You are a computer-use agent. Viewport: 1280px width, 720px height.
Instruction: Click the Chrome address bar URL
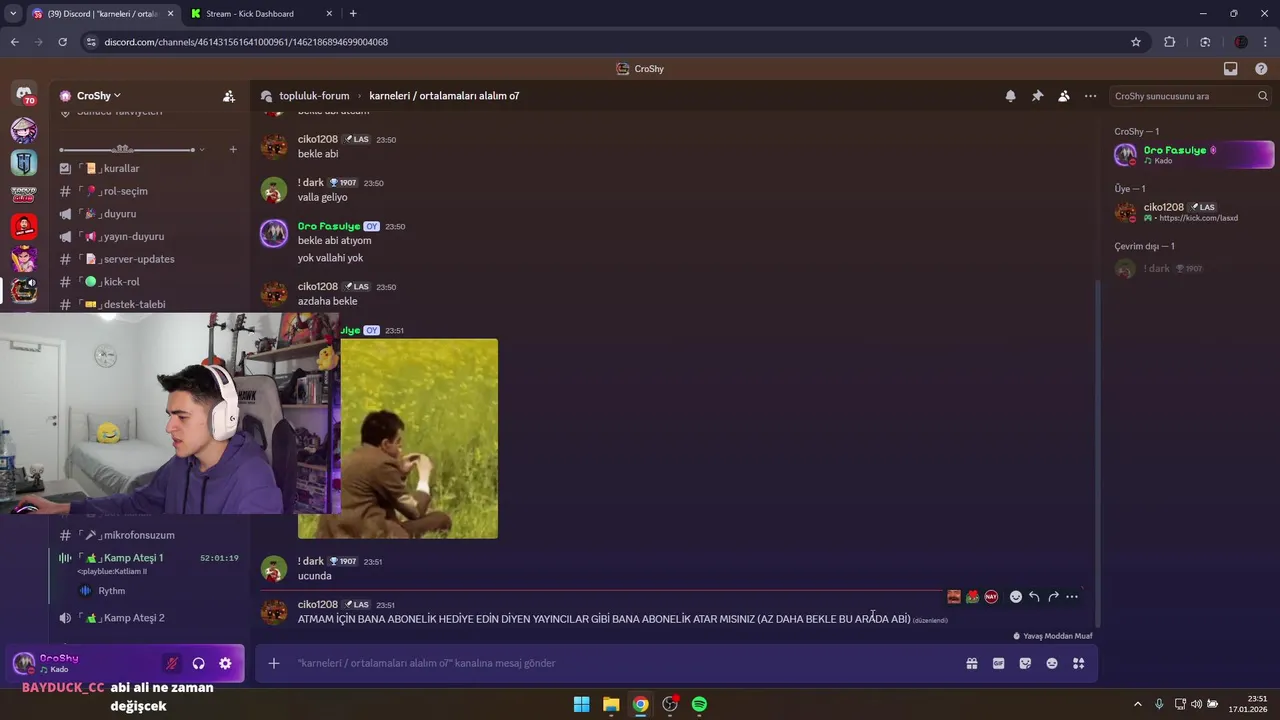pos(246,42)
